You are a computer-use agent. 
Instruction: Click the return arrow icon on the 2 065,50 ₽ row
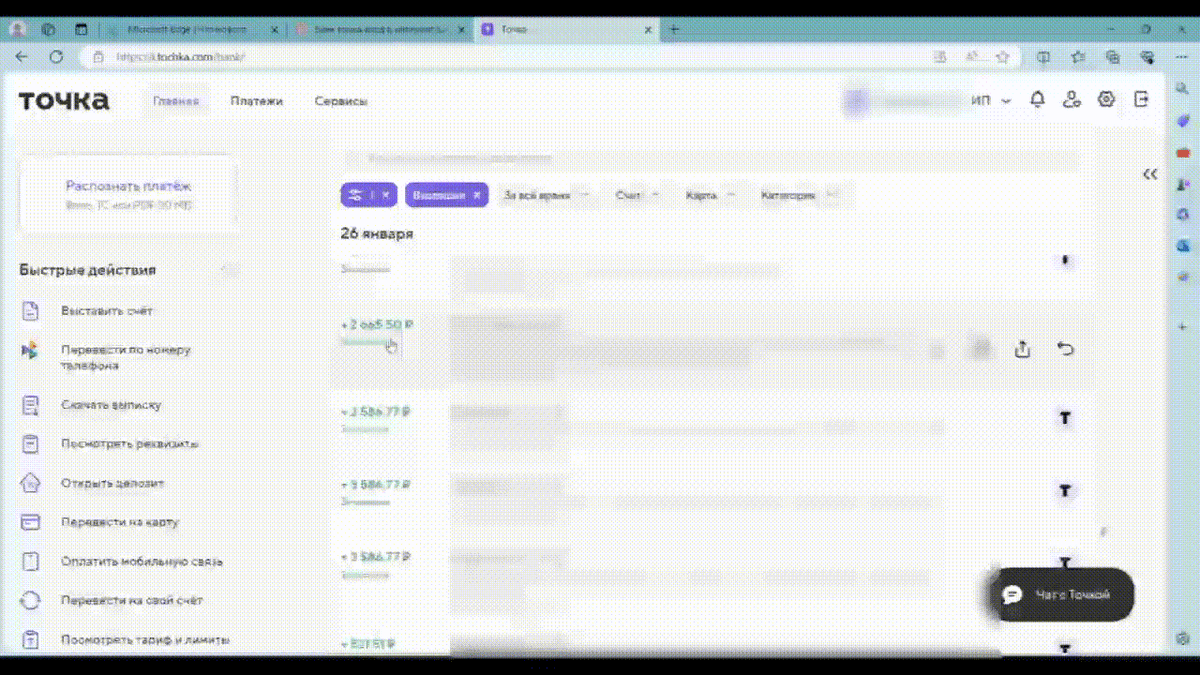[x=1065, y=349]
